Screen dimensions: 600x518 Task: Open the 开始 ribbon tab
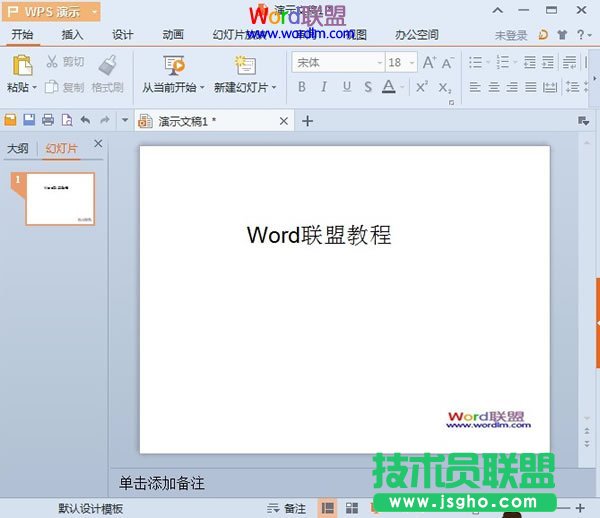coord(22,35)
